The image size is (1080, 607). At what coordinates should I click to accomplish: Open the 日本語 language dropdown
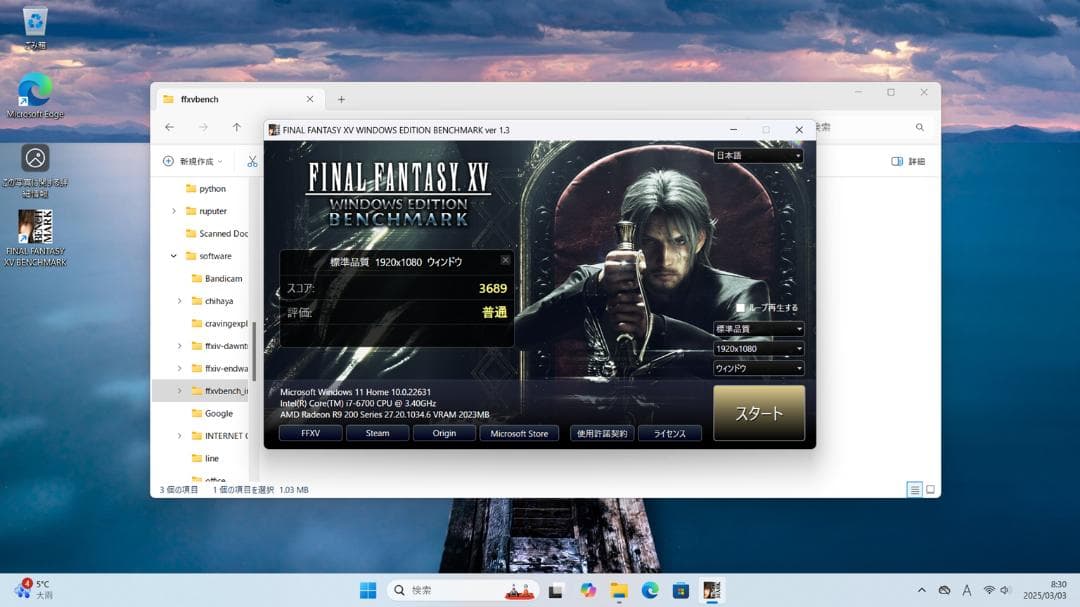pos(757,156)
